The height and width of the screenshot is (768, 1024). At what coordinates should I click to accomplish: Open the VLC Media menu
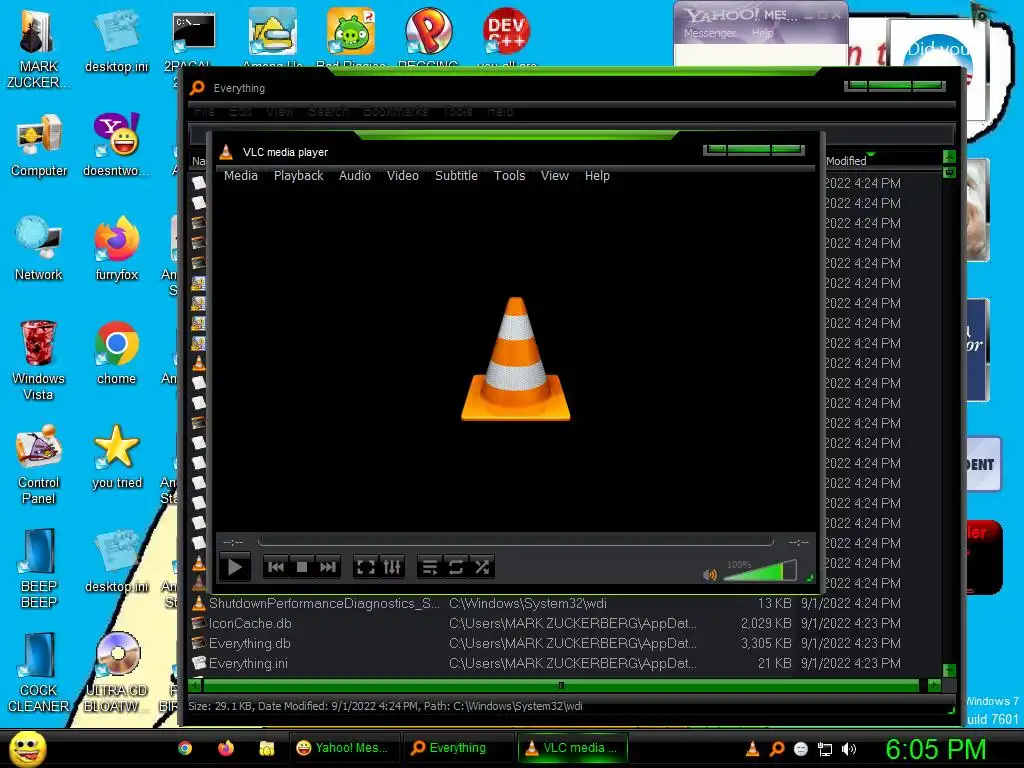[x=241, y=176]
